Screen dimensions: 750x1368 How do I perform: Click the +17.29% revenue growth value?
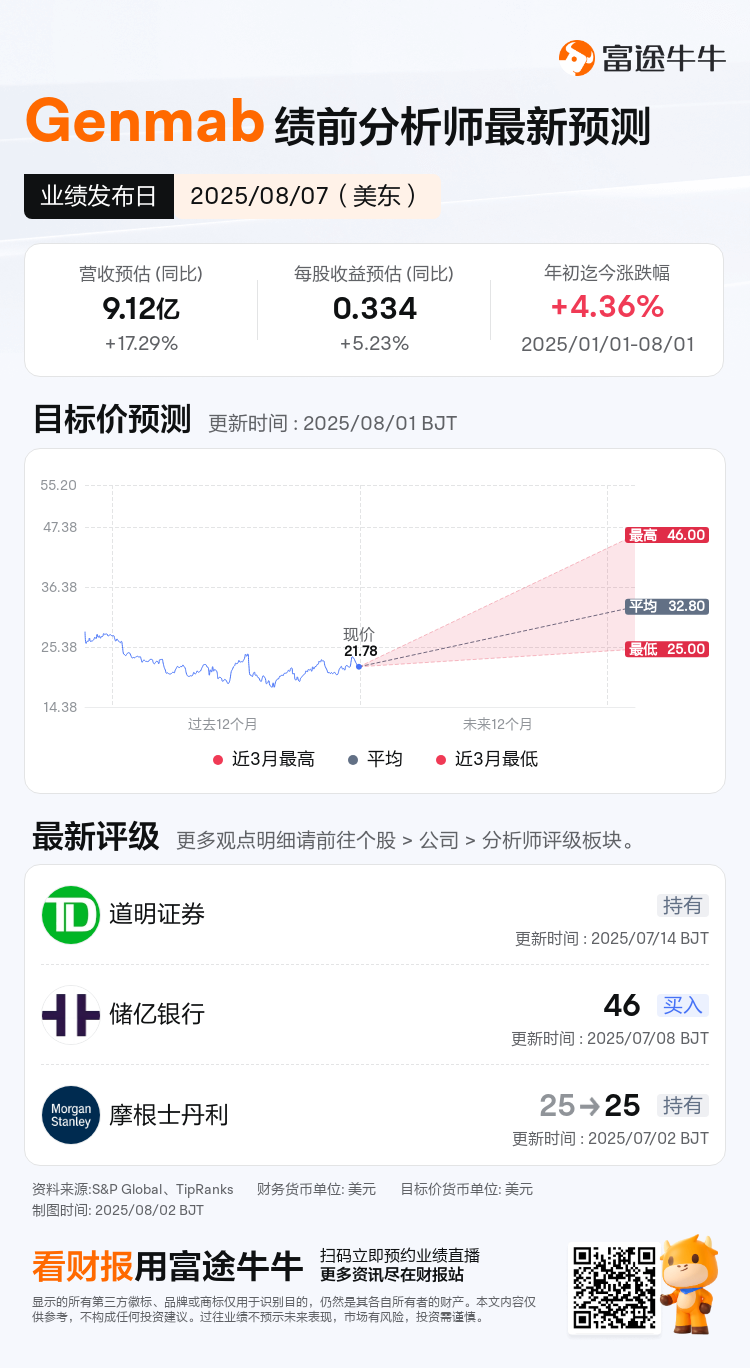141,344
